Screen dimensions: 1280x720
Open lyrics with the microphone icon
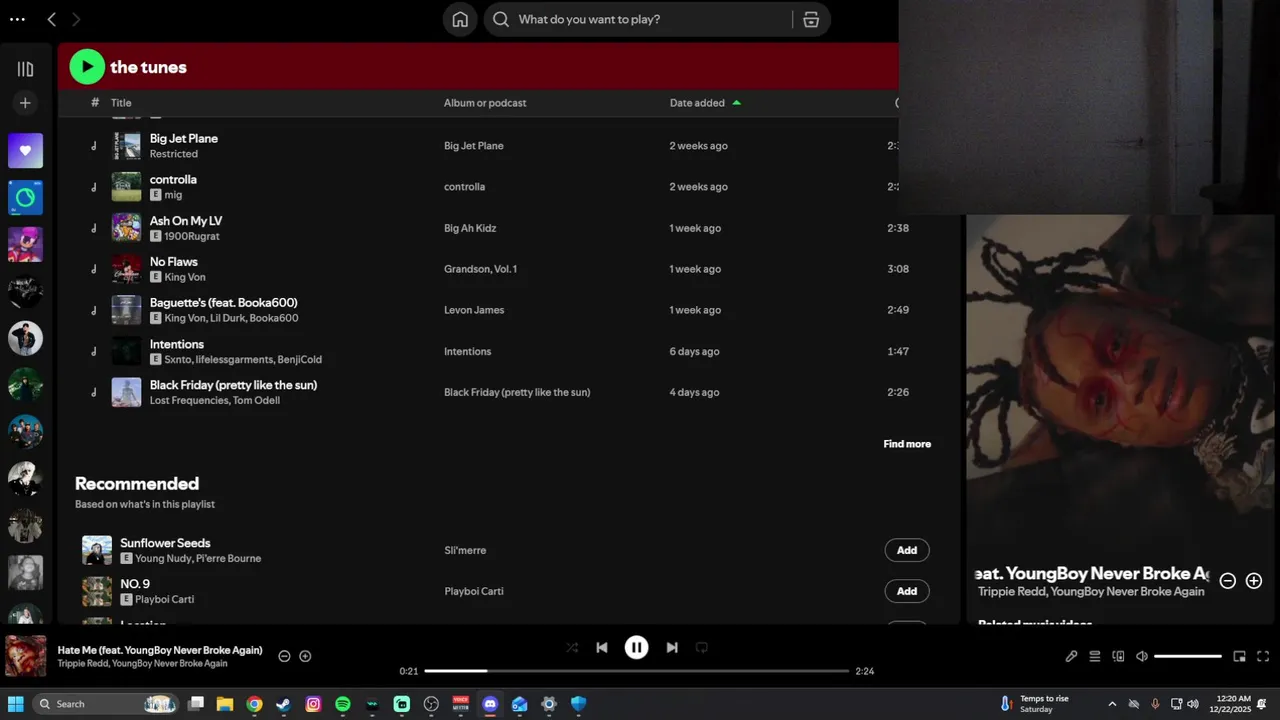(x=1071, y=656)
